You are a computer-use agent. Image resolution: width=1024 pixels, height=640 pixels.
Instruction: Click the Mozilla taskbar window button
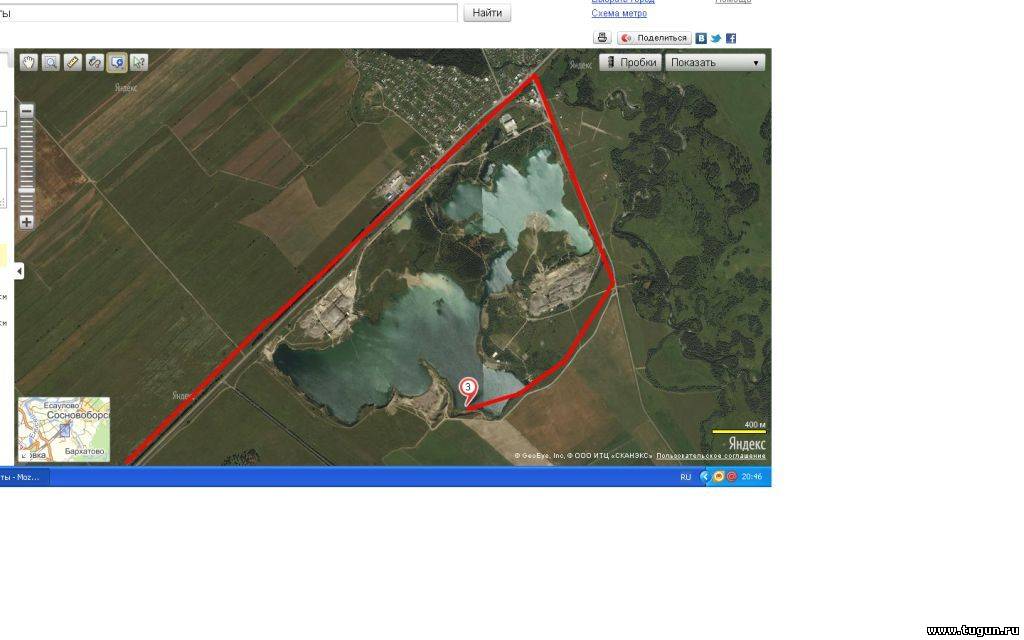click(x=24, y=477)
